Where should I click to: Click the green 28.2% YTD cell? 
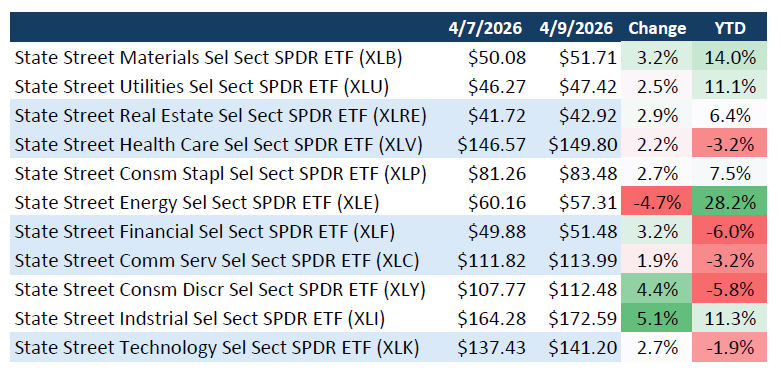[729, 203]
